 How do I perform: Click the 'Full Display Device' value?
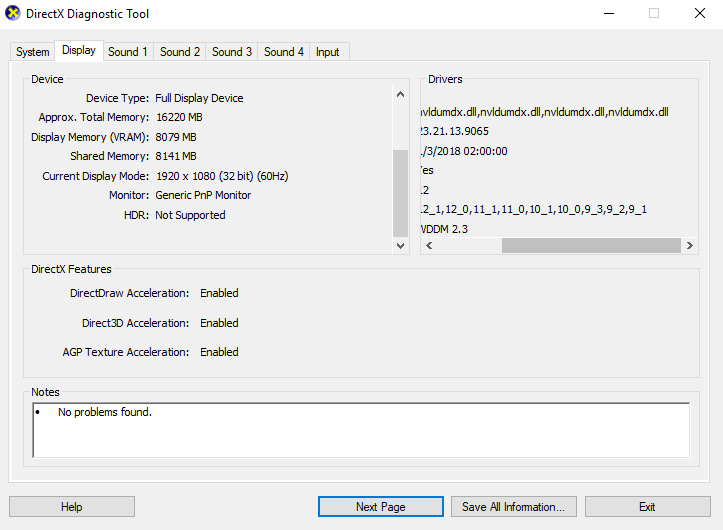pyautogui.click(x=199, y=98)
